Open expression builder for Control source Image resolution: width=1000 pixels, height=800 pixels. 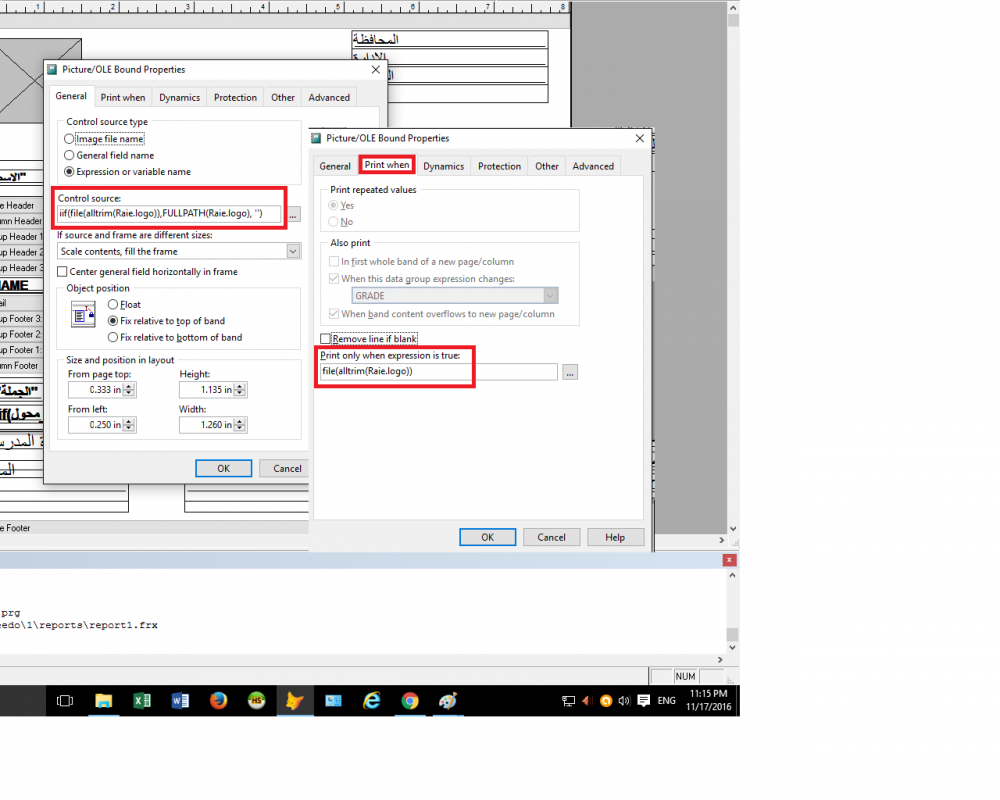click(293, 215)
